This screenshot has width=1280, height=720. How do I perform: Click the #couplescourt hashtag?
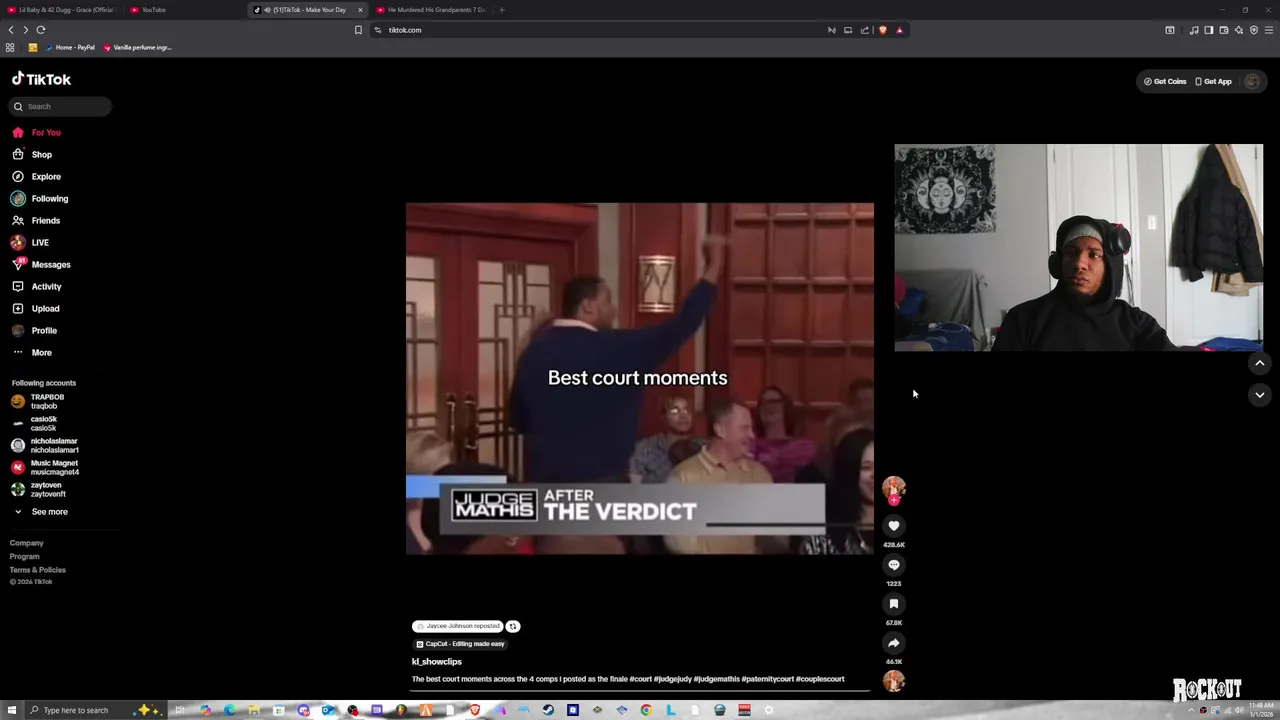coord(820,679)
